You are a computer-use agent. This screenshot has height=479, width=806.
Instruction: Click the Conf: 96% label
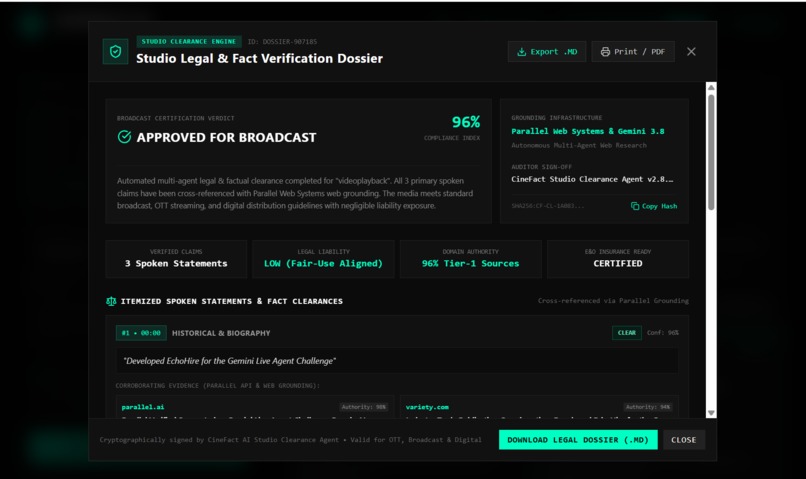(x=663, y=333)
